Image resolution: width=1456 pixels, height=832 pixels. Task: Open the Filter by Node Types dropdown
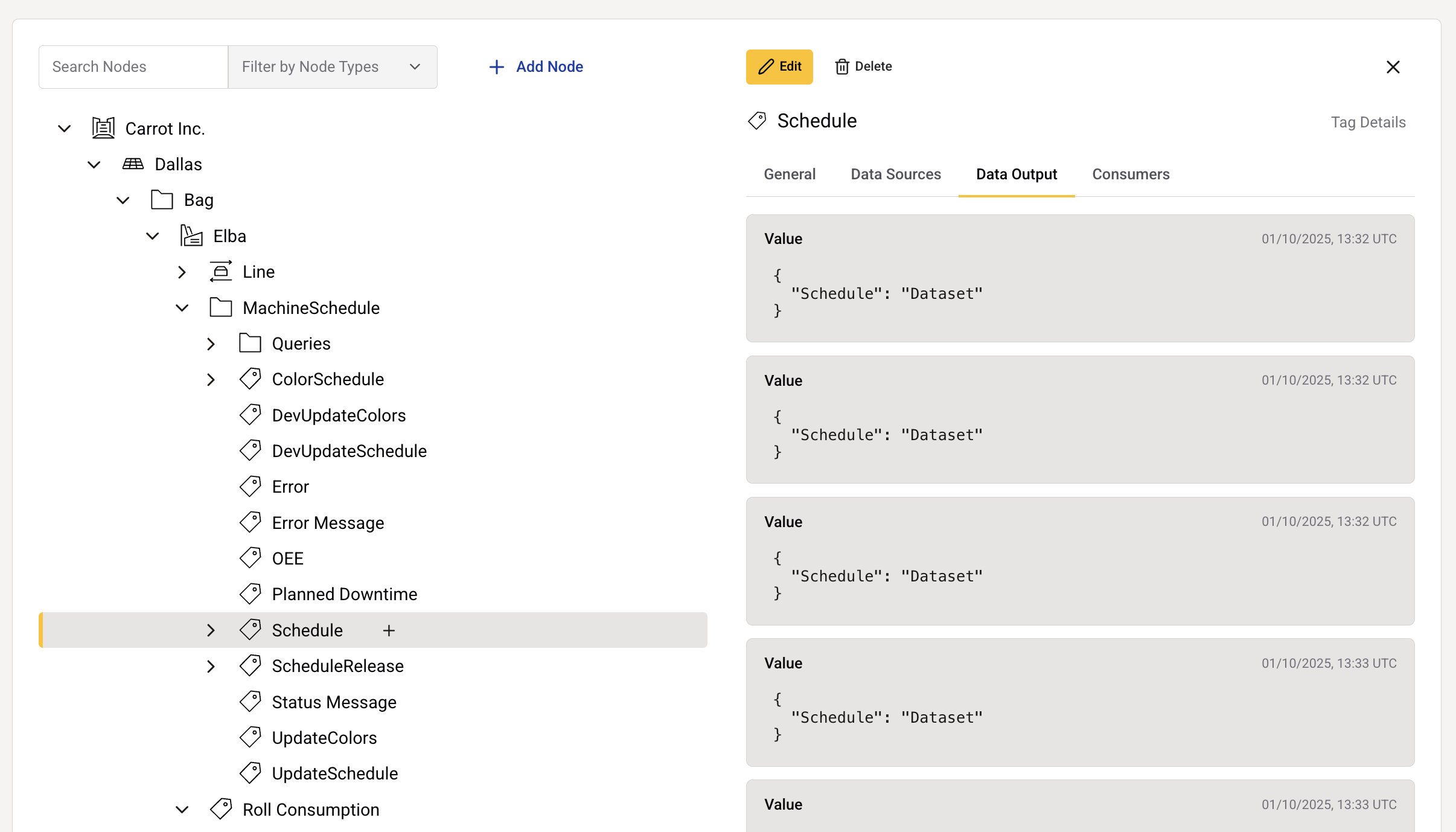(x=332, y=66)
